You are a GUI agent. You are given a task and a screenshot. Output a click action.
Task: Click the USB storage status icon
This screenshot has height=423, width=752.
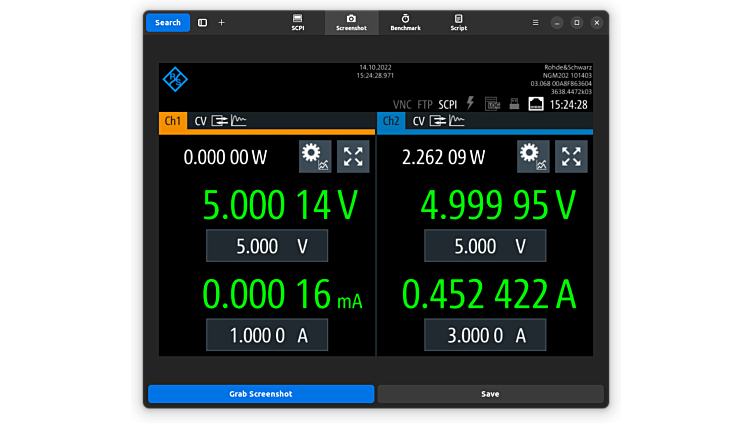click(514, 104)
